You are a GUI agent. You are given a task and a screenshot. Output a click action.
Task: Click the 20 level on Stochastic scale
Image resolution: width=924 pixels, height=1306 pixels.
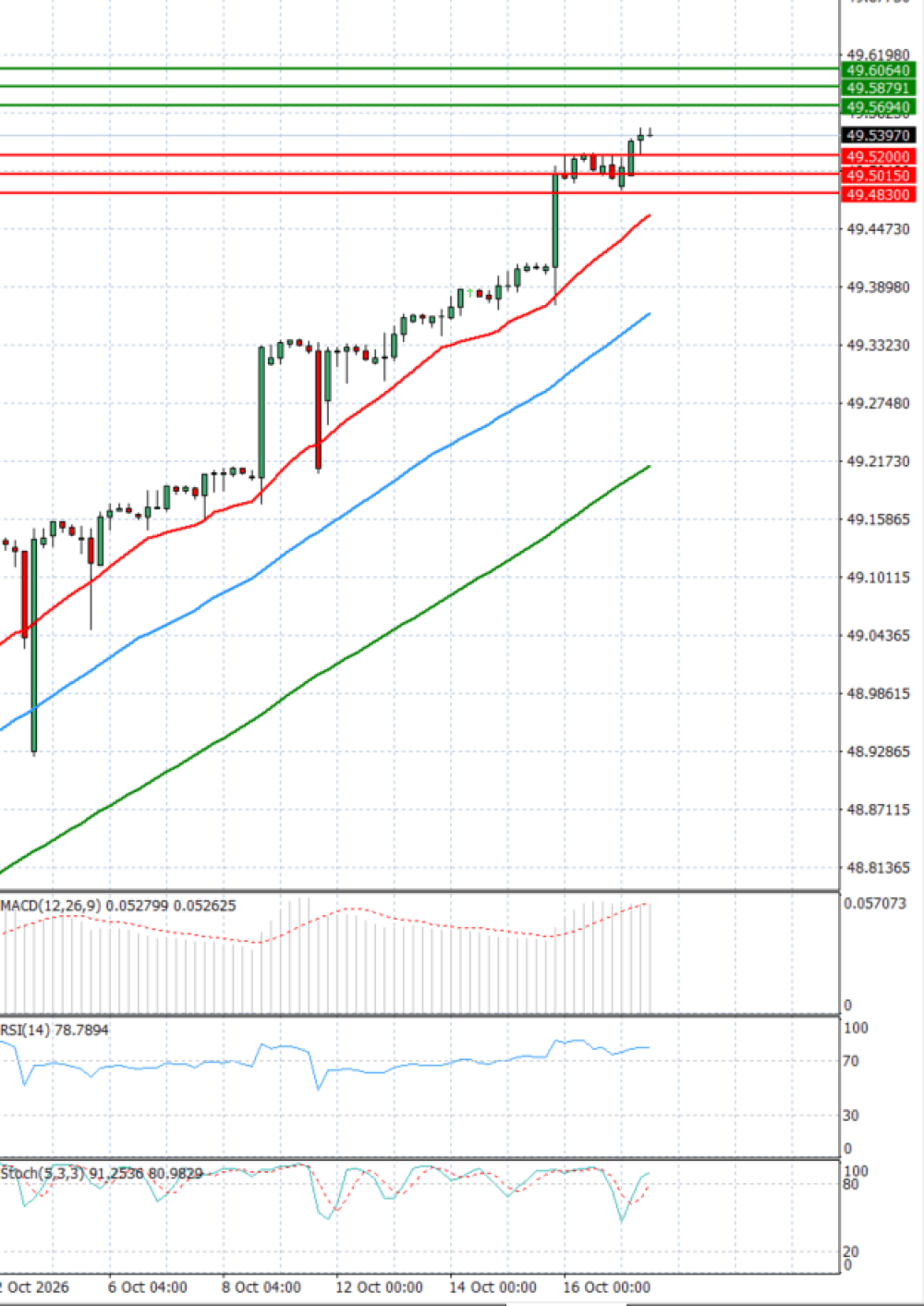851,1251
